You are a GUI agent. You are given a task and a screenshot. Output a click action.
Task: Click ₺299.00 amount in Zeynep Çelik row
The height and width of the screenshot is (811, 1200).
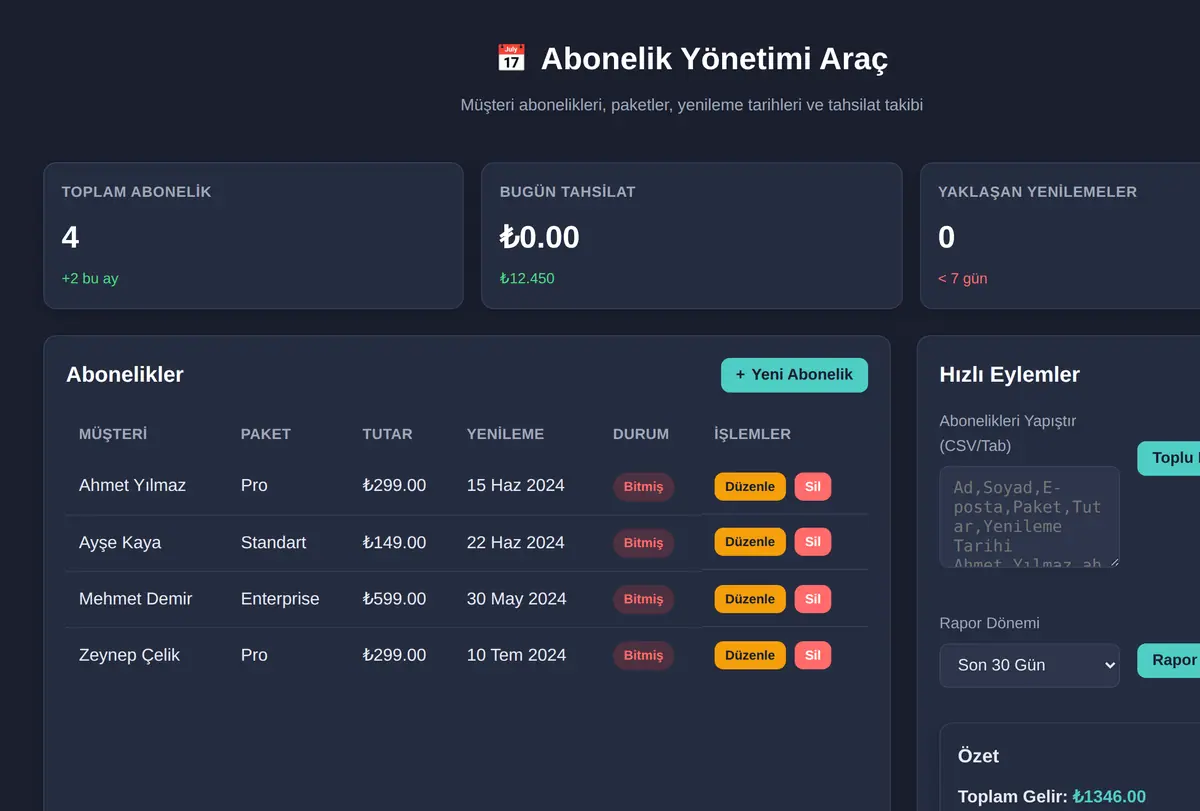tap(394, 655)
